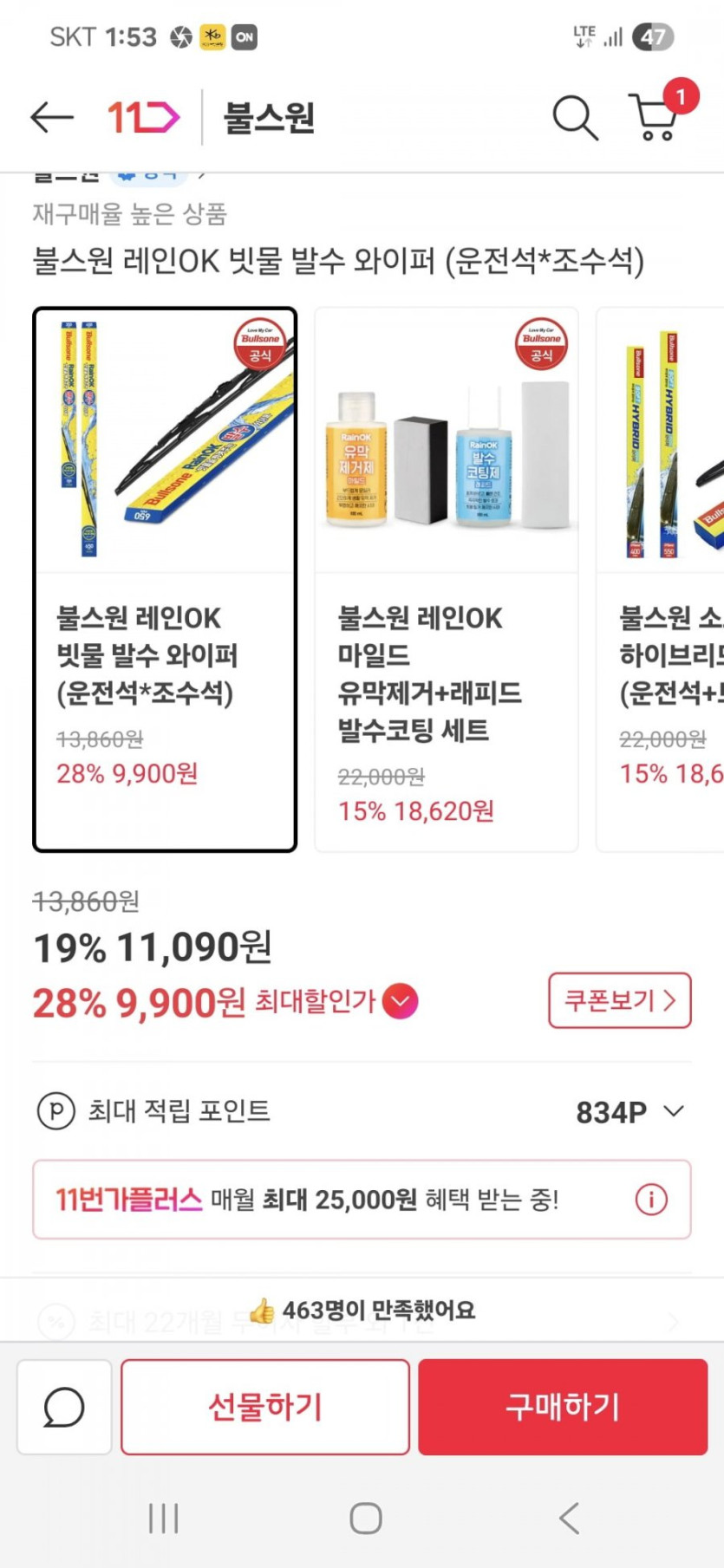Open the 11st home logo
The width and height of the screenshot is (724, 1568).
point(143,117)
